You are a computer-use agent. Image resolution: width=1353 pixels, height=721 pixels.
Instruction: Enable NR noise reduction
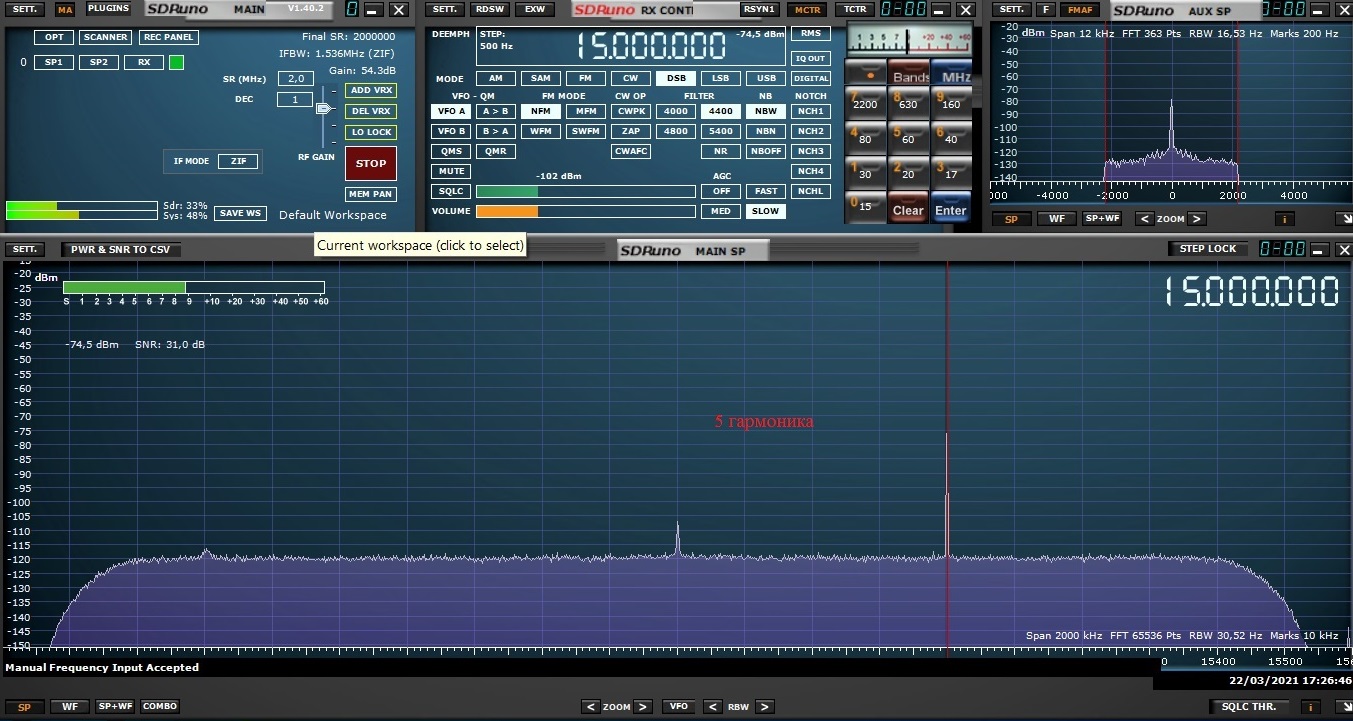[721, 151]
